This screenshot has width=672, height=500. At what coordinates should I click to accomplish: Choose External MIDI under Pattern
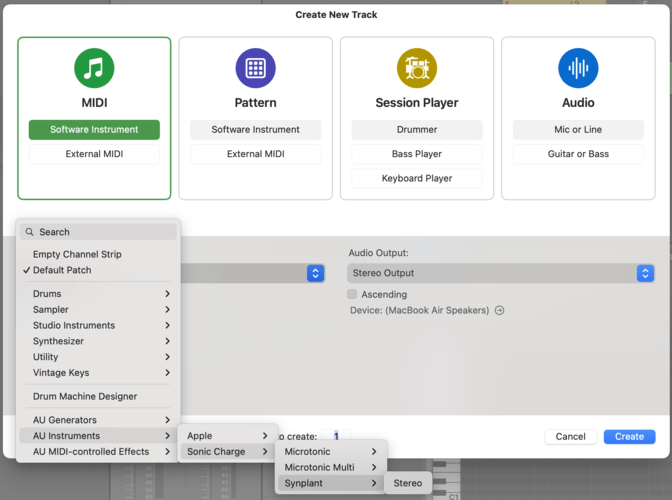[255, 154]
